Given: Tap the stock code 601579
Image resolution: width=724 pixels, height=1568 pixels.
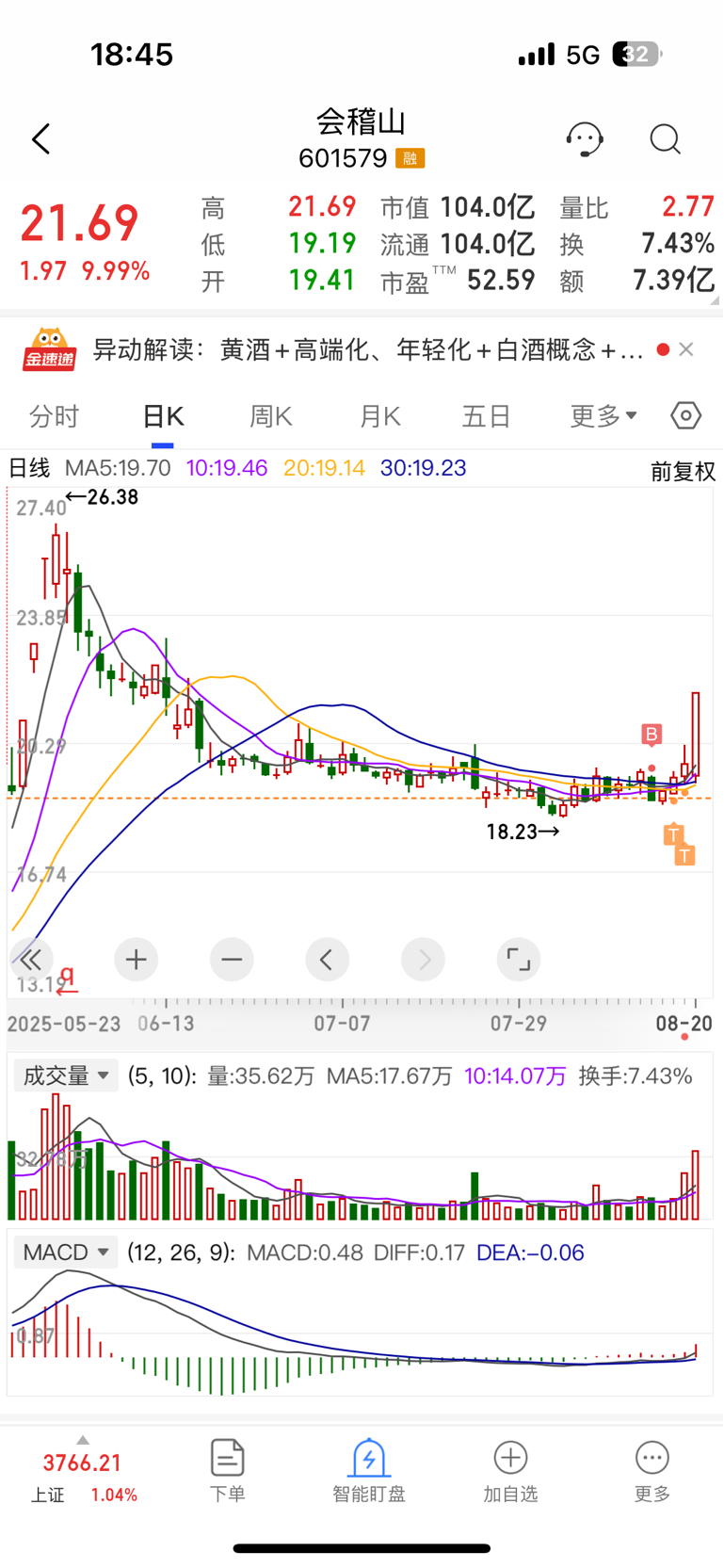Looking at the screenshot, I should (343, 158).
